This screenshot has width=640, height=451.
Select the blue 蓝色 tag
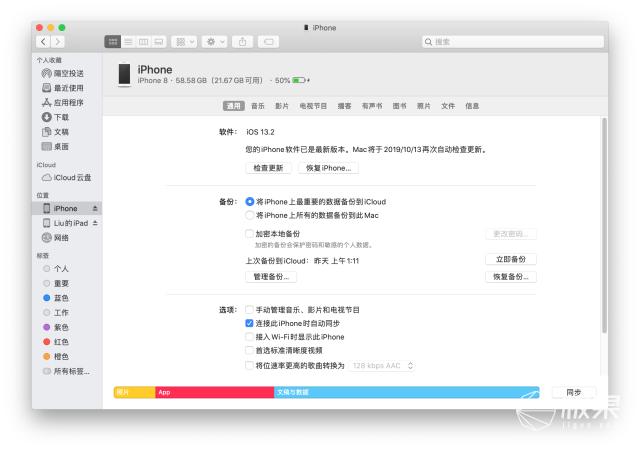(x=56, y=298)
